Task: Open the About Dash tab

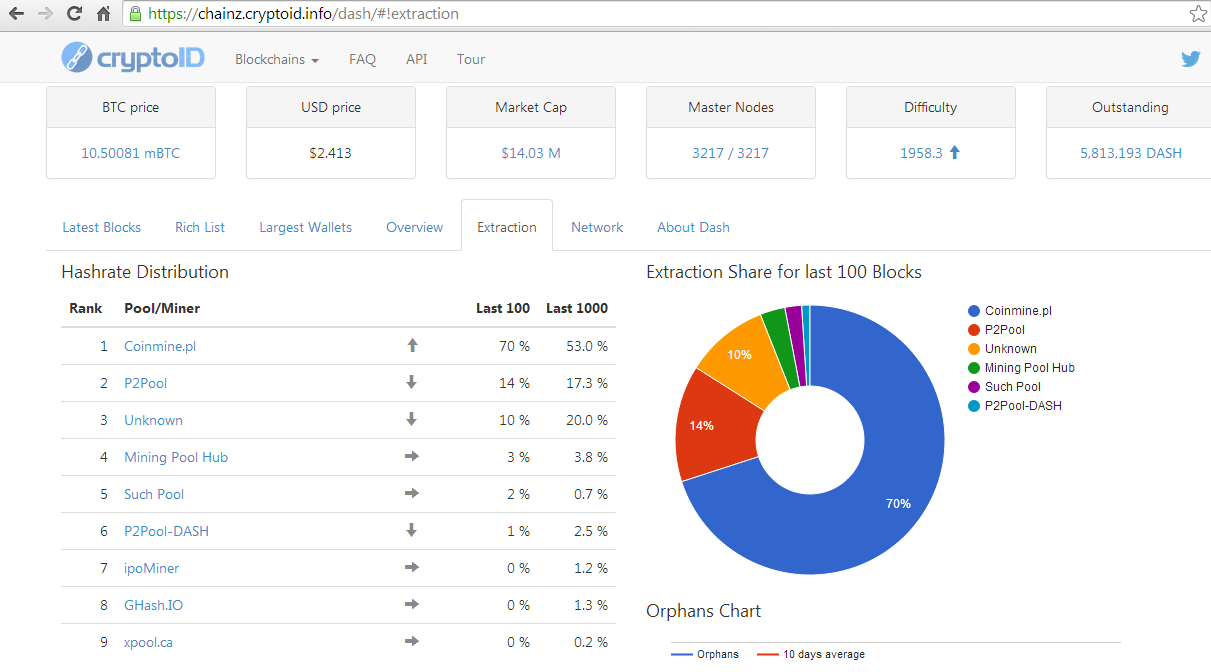Action: point(693,227)
